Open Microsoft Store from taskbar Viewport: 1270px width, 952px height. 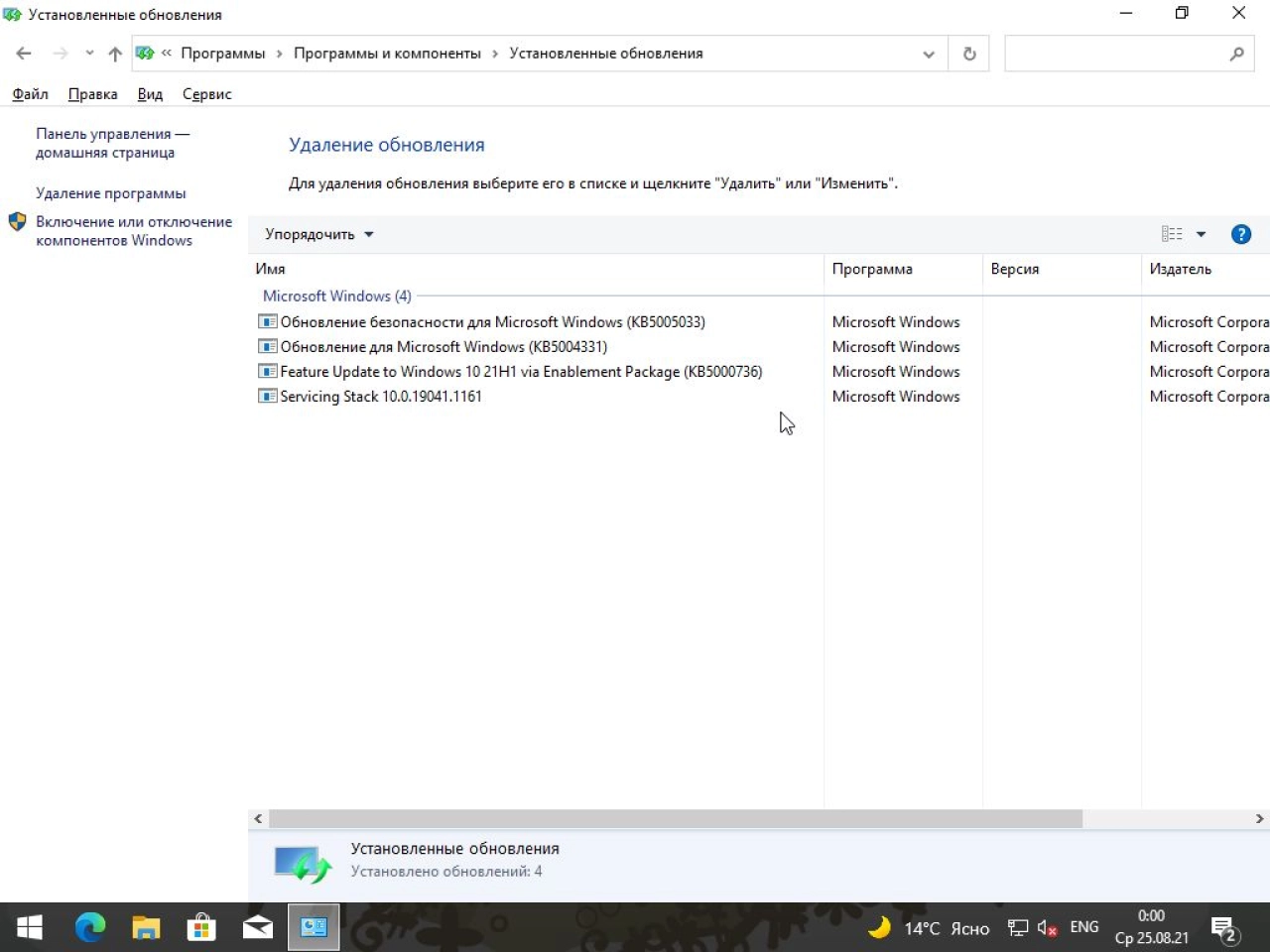click(x=201, y=928)
